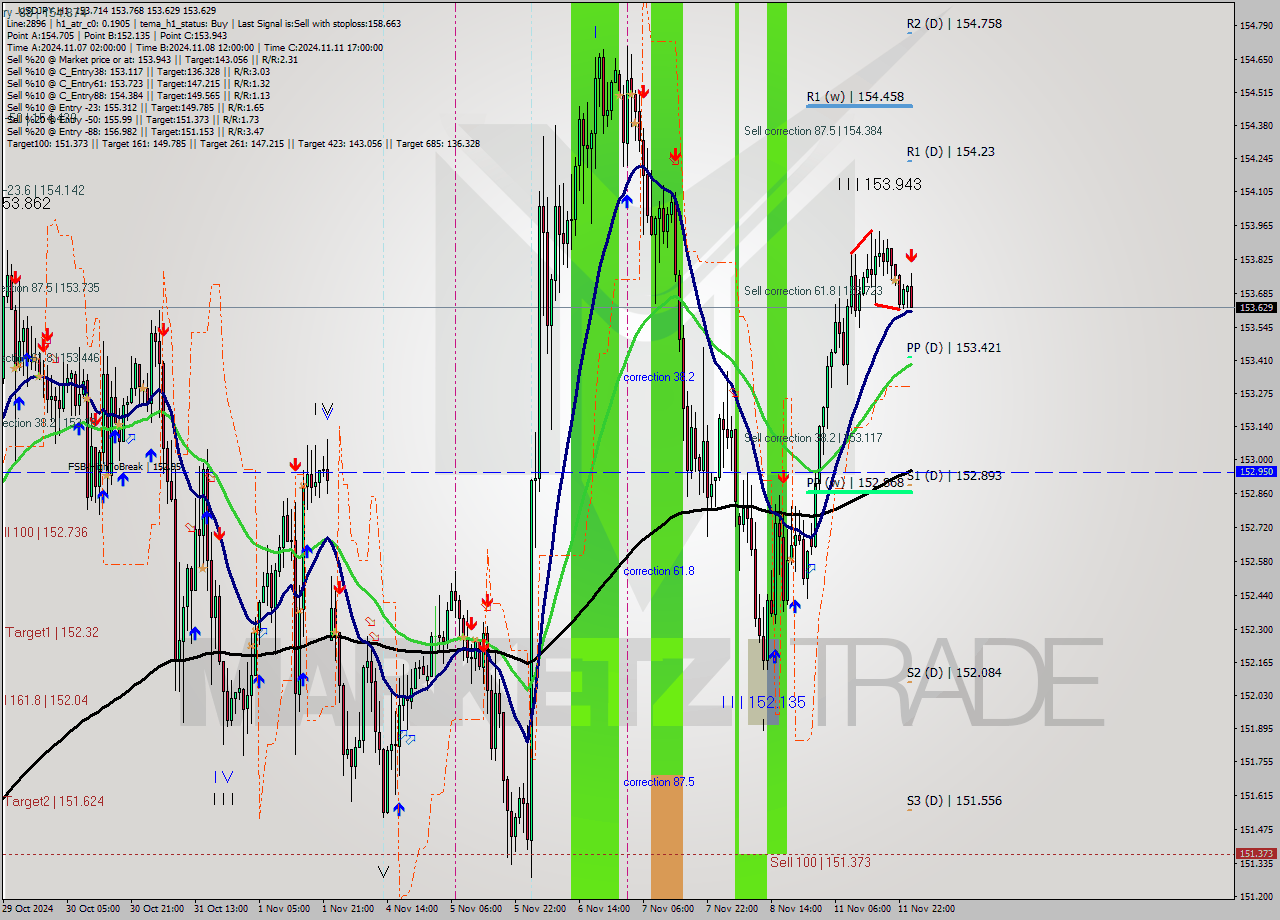Screen dimensions: 1280x920
Task: Select the Sell correction 87.5 | 154.384 label
Action: pyautogui.click(x=813, y=131)
